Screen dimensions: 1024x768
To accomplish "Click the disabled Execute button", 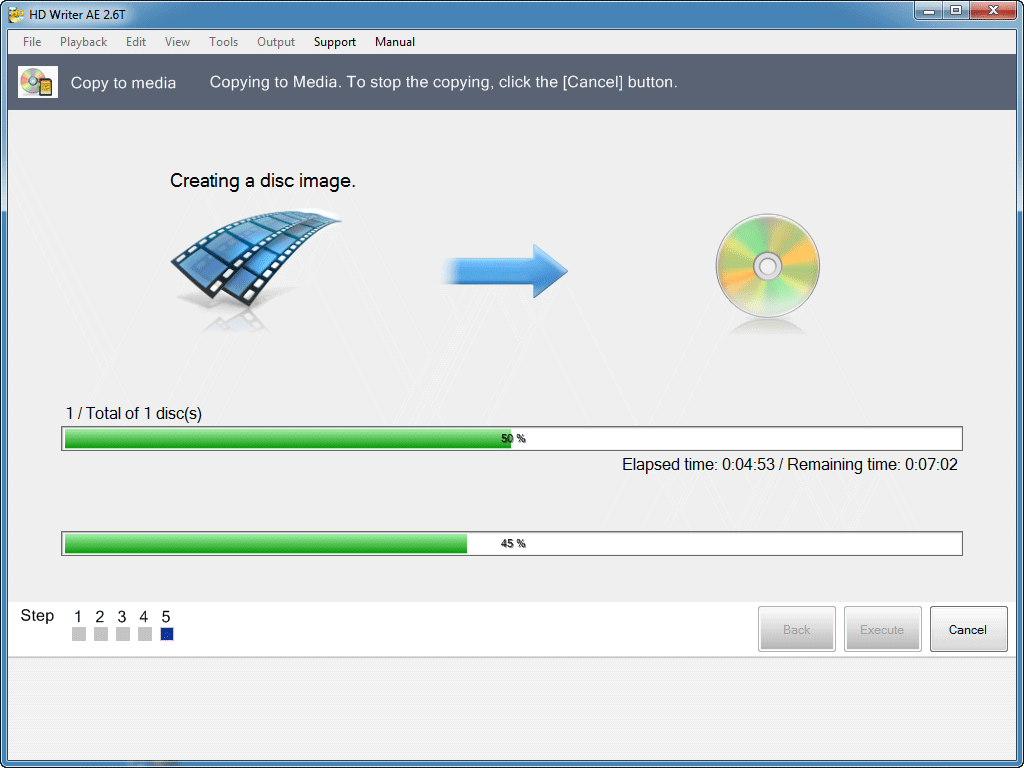I will coord(882,629).
